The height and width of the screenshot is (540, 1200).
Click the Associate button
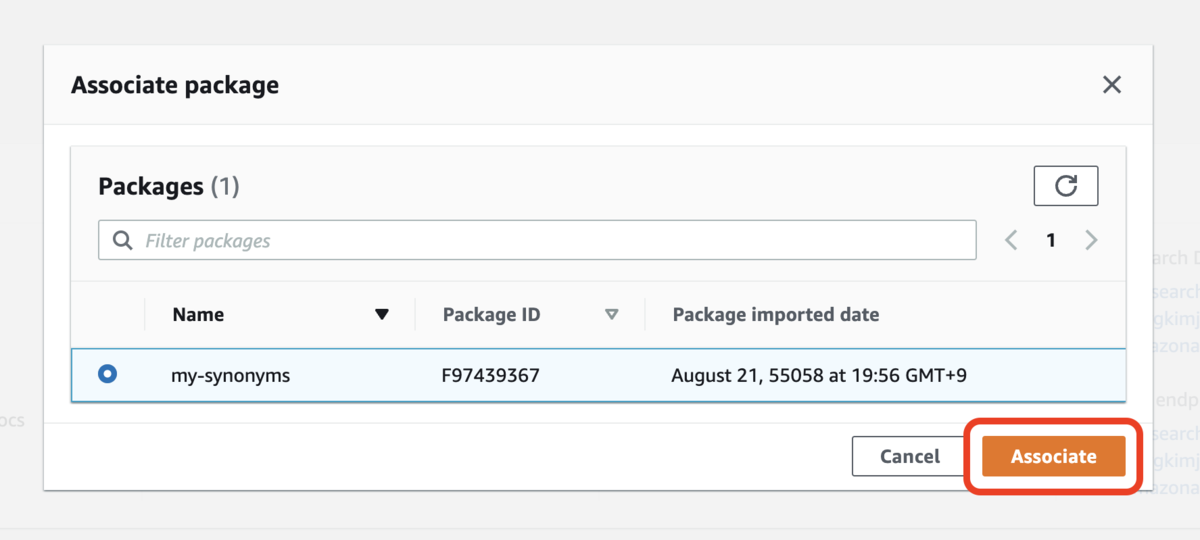(1053, 456)
